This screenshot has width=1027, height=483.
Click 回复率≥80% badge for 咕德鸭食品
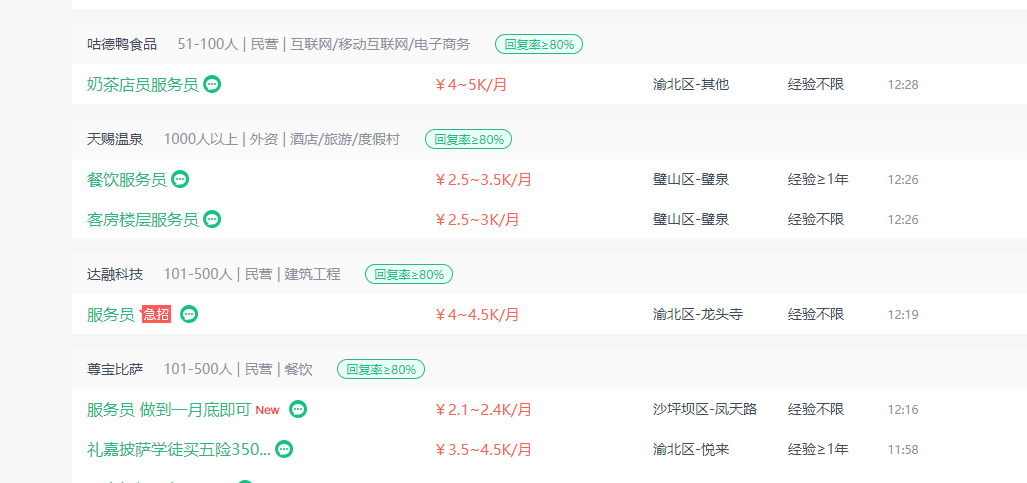click(539, 45)
